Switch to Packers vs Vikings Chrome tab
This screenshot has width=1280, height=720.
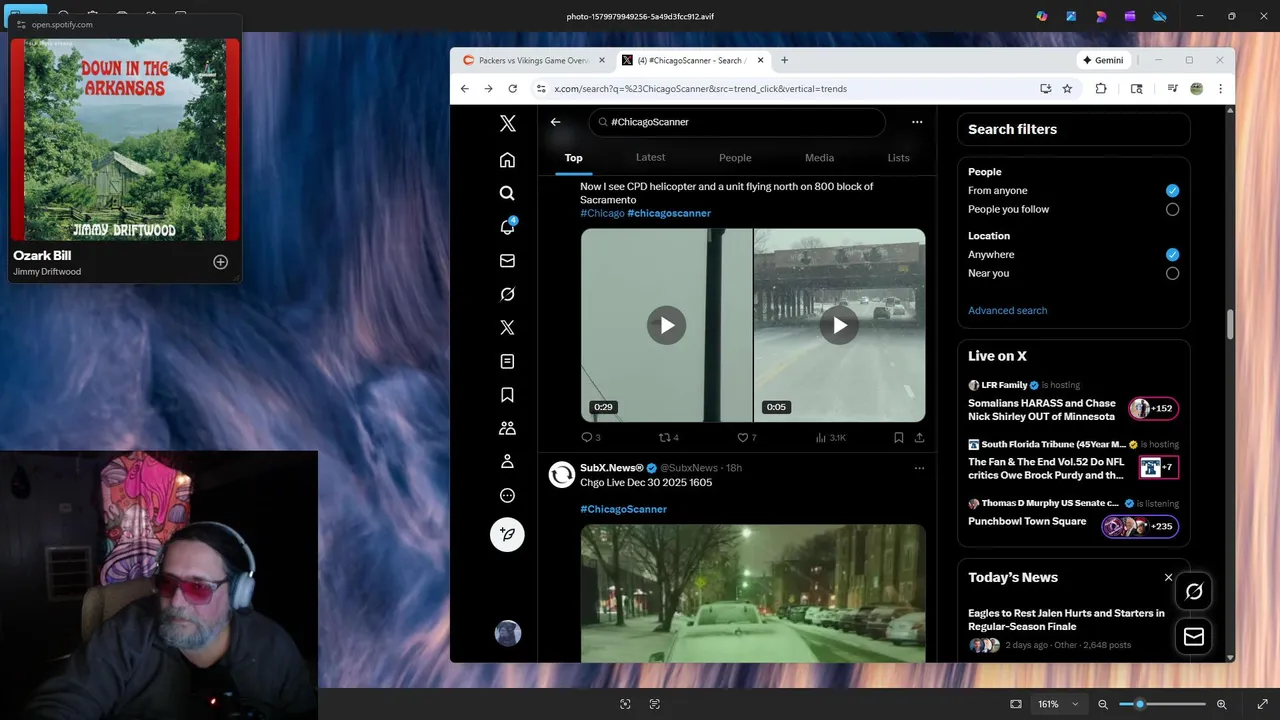tap(534, 60)
